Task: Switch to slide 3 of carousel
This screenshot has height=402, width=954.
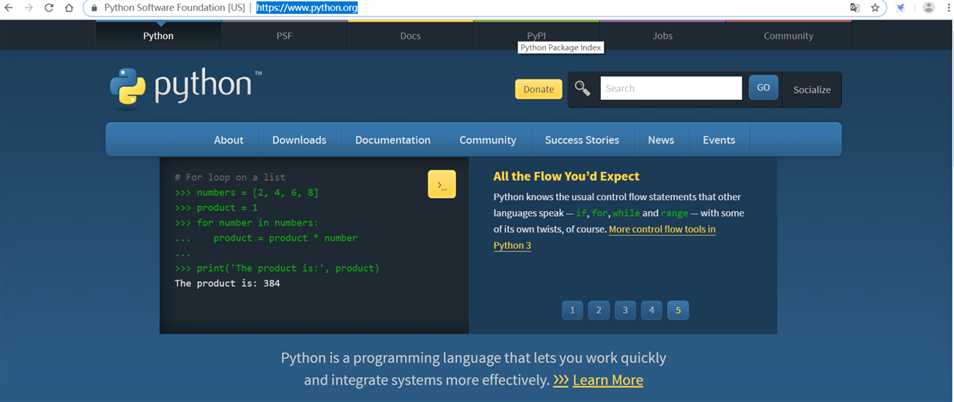Action: pyautogui.click(x=625, y=310)
